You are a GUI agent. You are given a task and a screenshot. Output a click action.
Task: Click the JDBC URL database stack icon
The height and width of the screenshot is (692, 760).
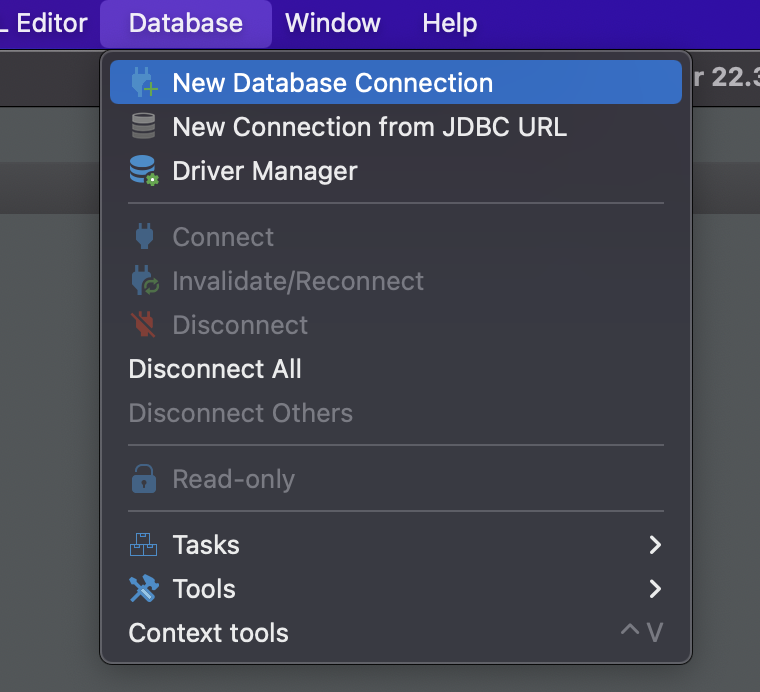pos(144,127)
